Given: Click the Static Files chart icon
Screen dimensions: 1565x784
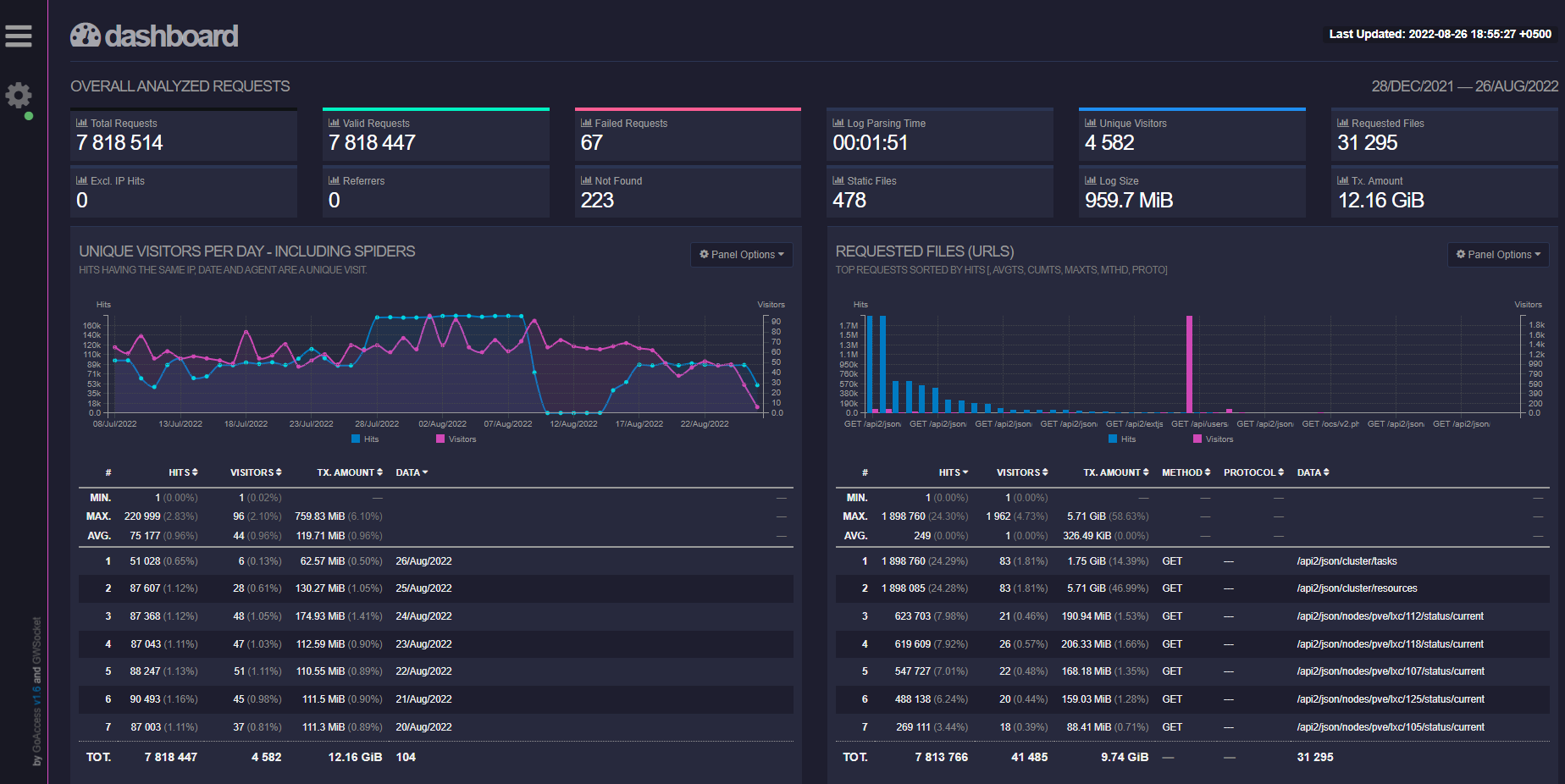Looking at the screenshot, I should pos(838,180).
